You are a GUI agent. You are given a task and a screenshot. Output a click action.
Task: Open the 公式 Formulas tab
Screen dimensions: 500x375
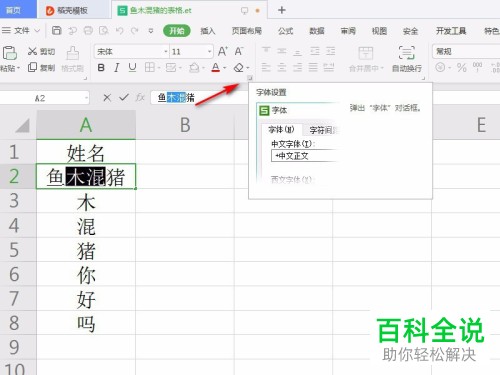click(285, 31)
